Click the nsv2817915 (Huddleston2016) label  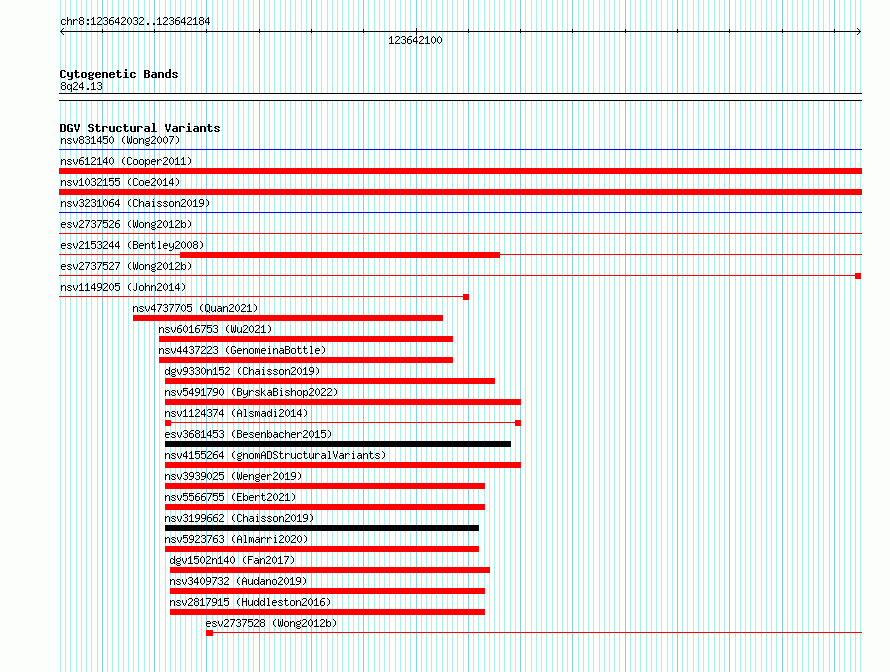pyautogui.click(x=250, y=602)
